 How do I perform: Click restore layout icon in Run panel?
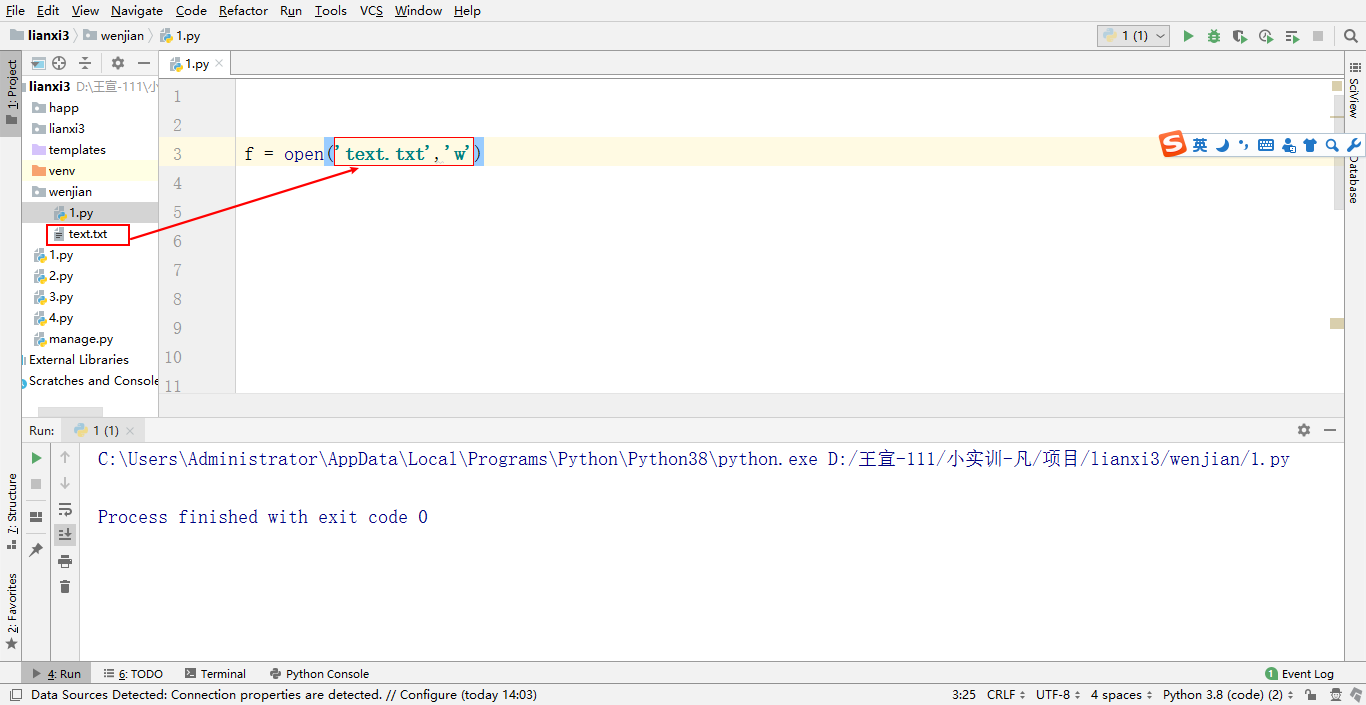point(36,517)
